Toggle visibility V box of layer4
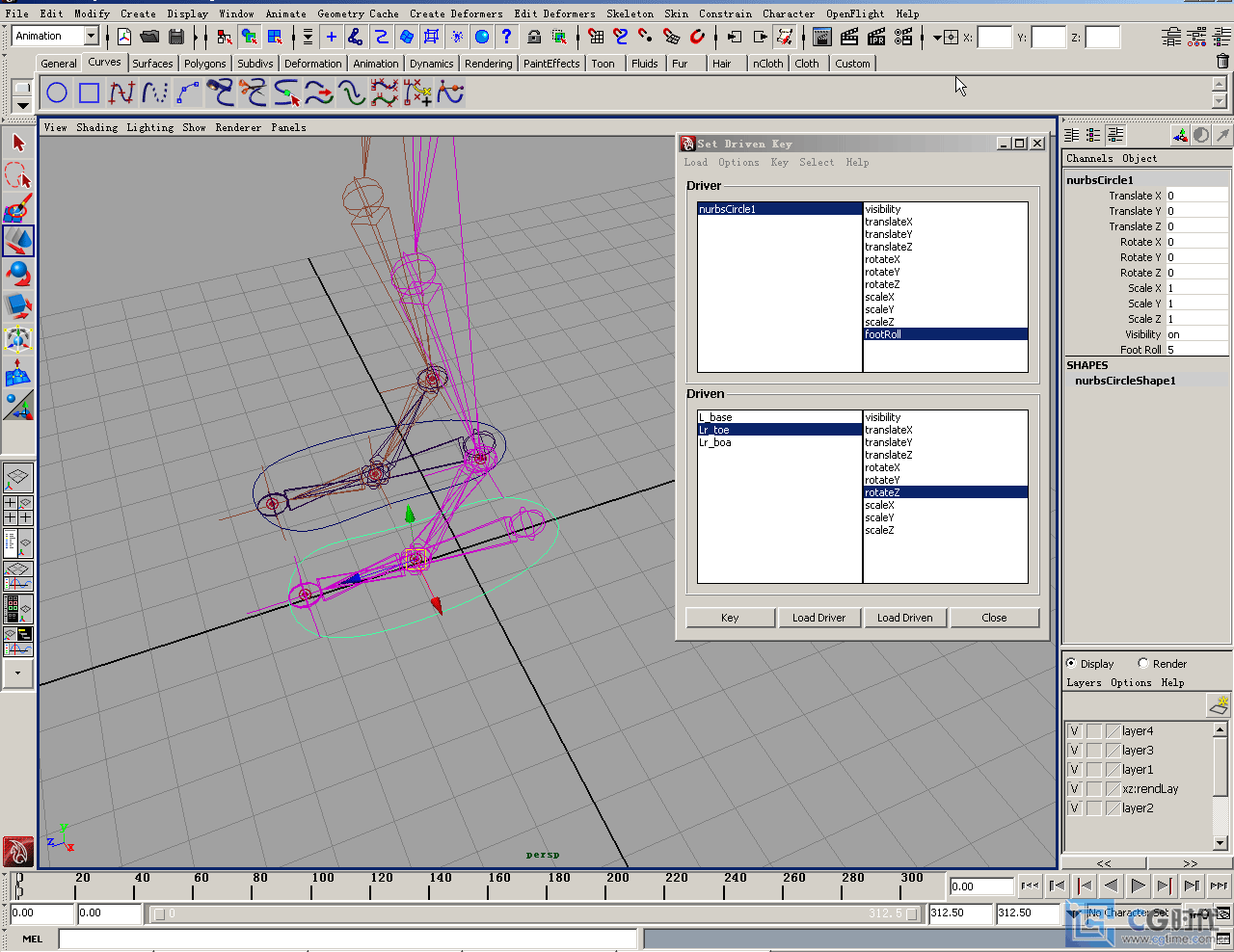 pyautogui.click(x=1075, y=731)
